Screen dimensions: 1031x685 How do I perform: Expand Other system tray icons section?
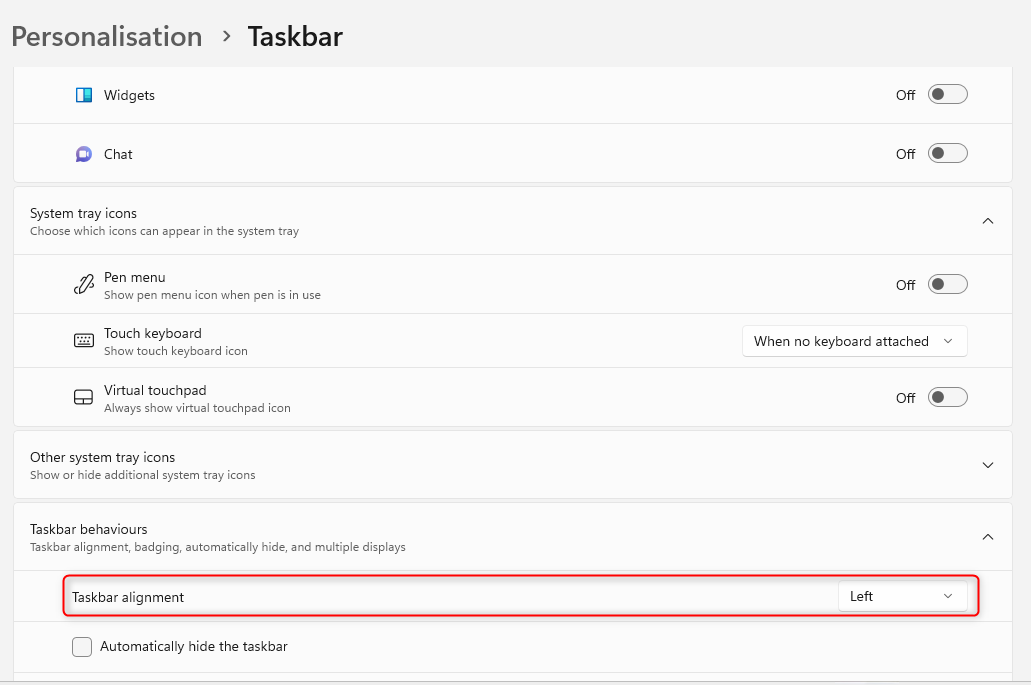[x=988, y=465]
